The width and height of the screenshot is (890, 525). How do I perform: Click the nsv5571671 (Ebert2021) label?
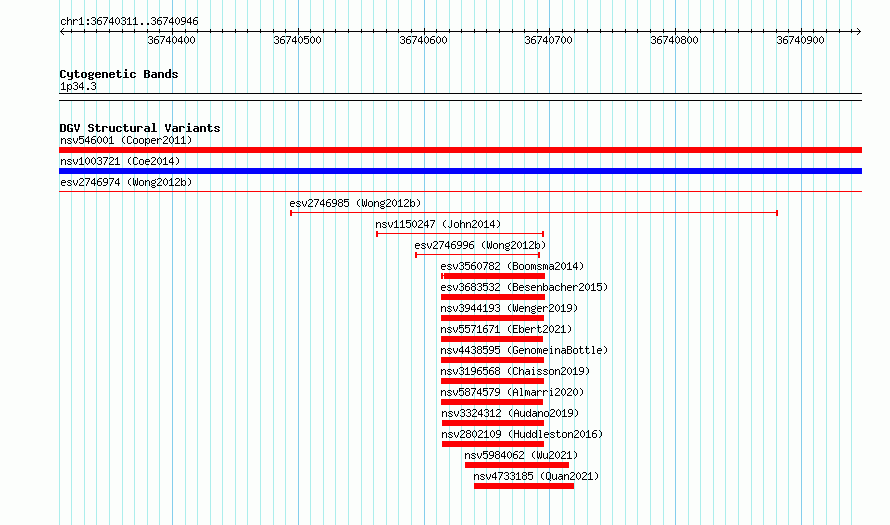click(x=506, y=329)
